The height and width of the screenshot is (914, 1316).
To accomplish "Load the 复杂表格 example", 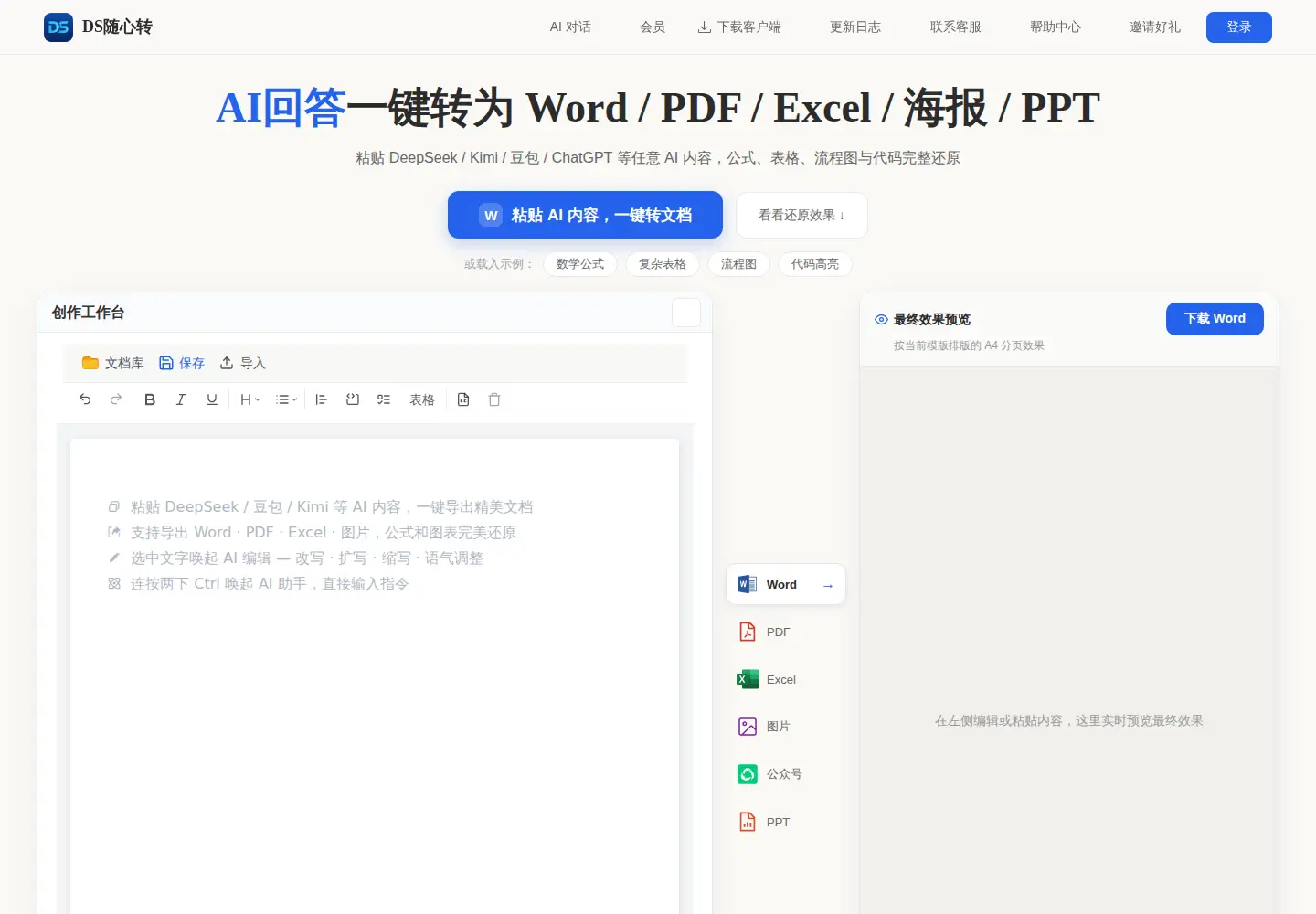I will [x=663, y=264].
